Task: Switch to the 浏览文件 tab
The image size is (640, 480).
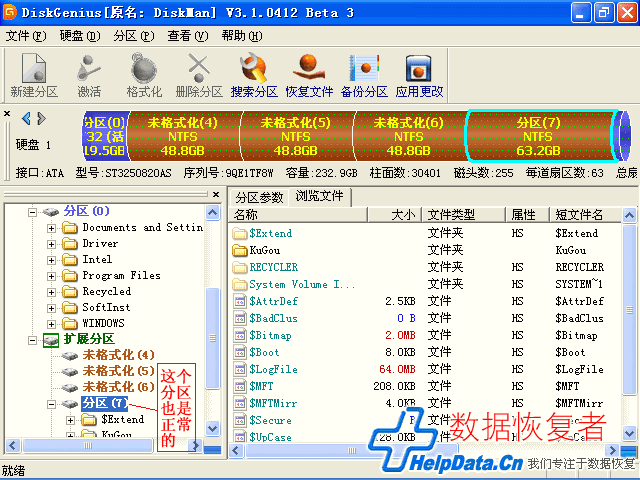Action: click(319, 196)
